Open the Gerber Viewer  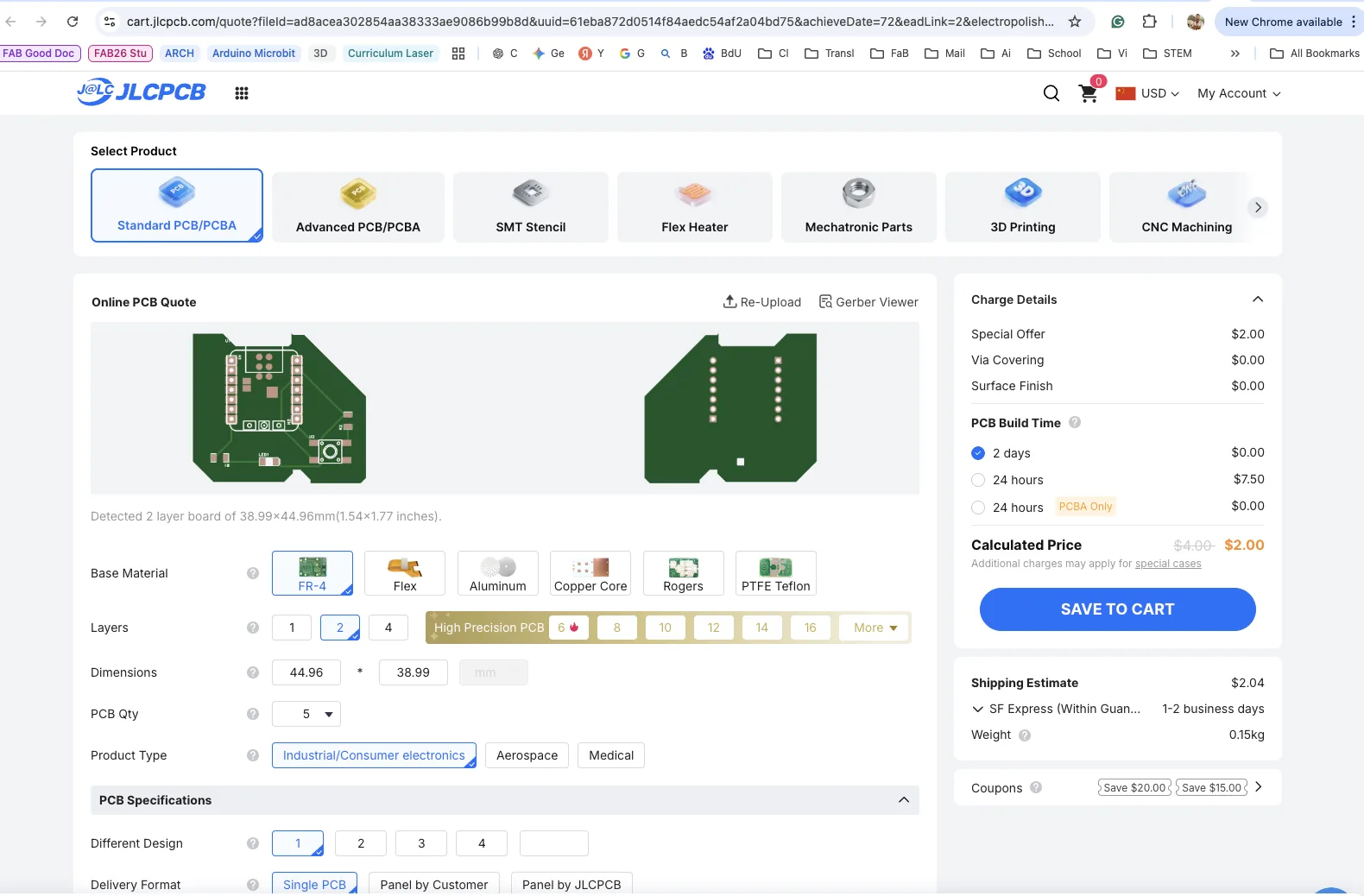coord(868,302)
